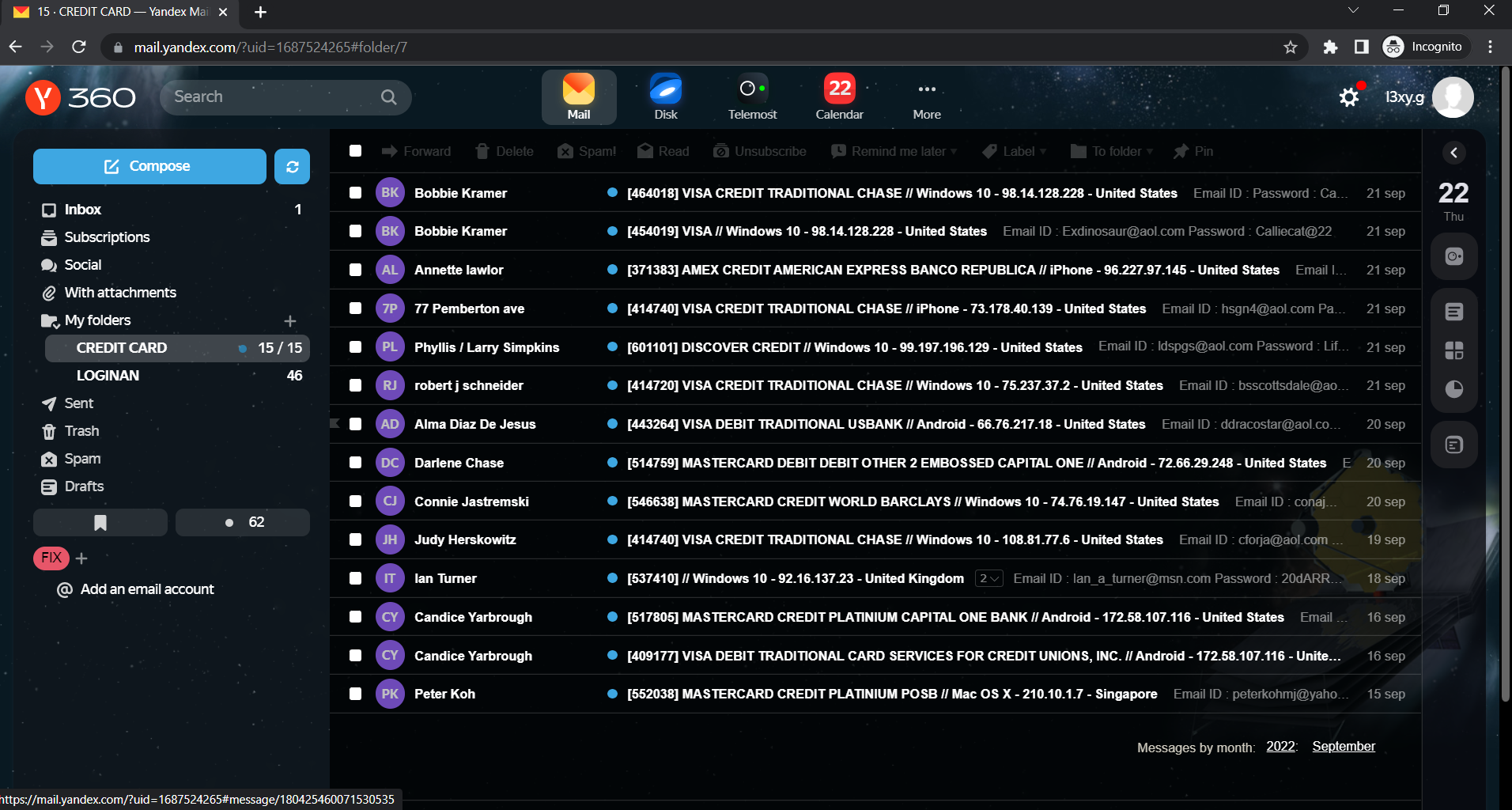Viewport: 1512px width, 810px height.
Task: Expand the Remind me later dropdown
Action: point(894,151)
